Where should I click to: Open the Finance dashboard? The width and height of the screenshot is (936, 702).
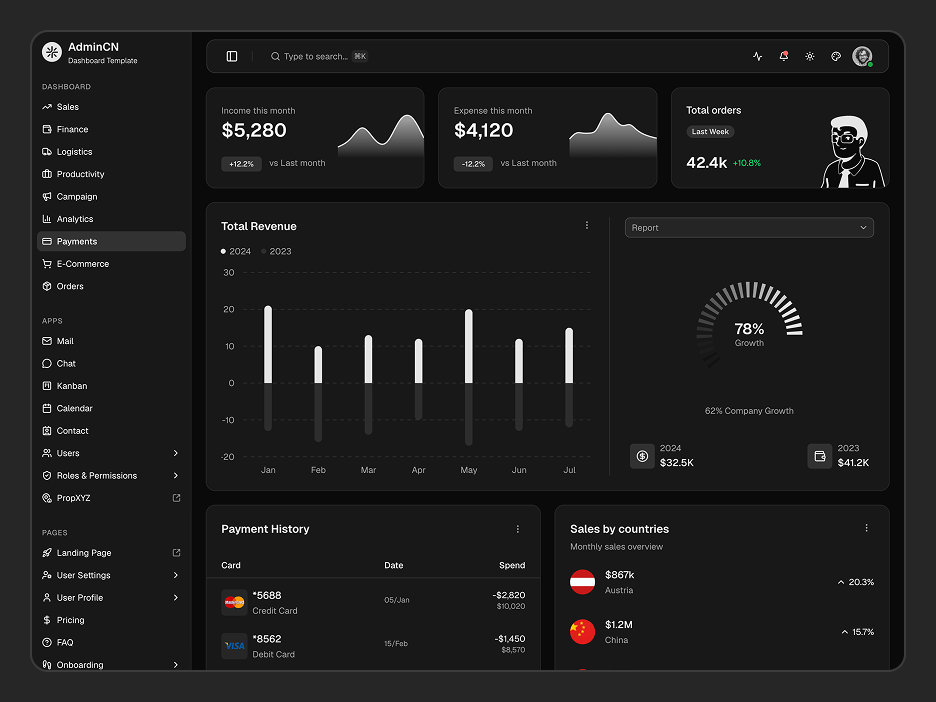click(111, 129)
